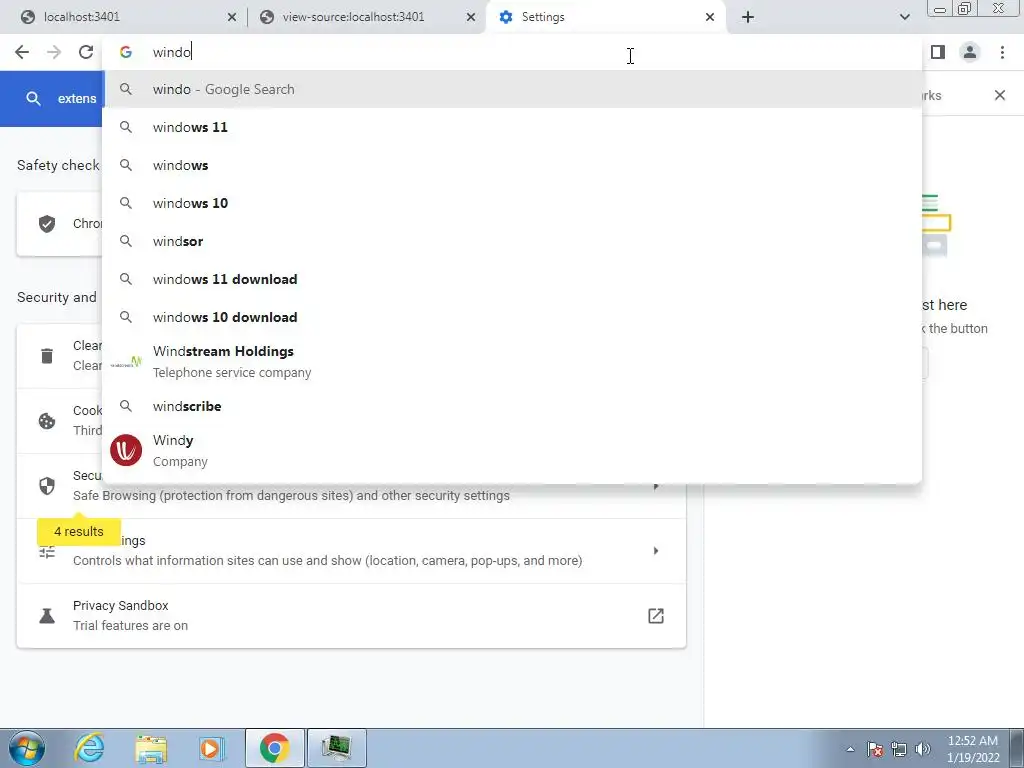This screenshot has height=768, width=1024.
Task: Expand the Site Settings row arrow
Action: click(656, 551)
